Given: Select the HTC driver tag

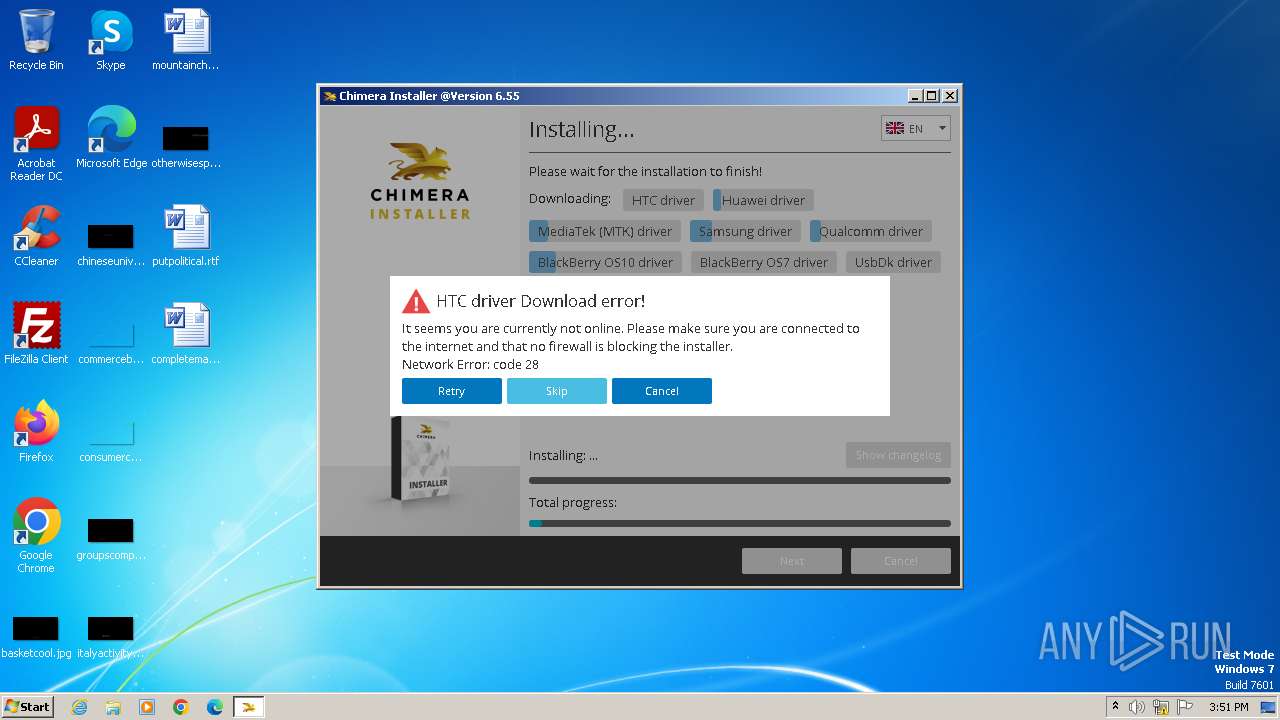Looking at the screenshot, I should (x=663, y=200).
